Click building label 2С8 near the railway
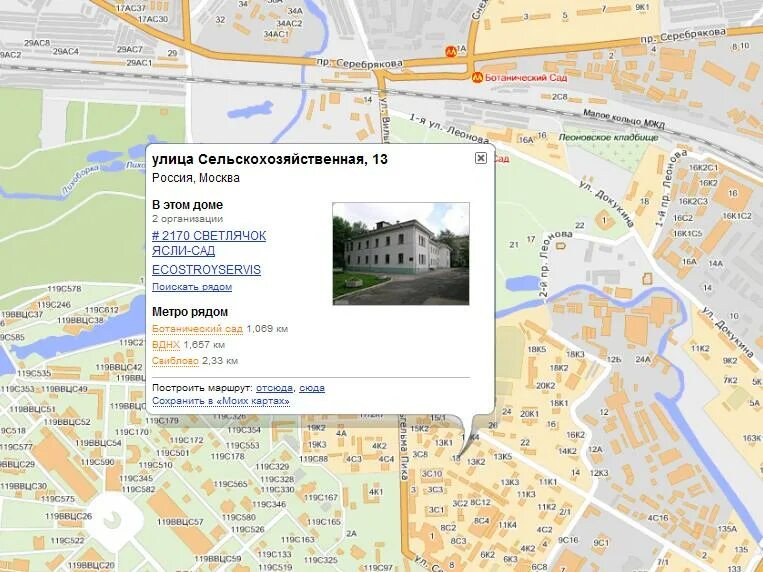Screen dimensions: 763x572 (560, 97)
